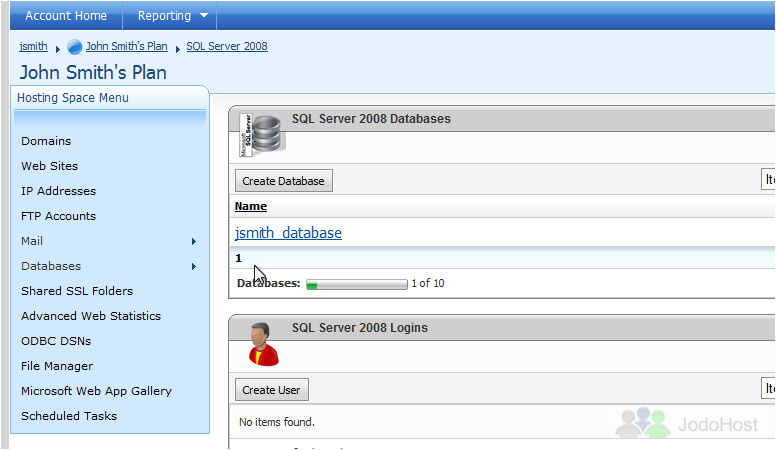Click the SQL Server databases icon
Image resolution: width=776 pixels, height=450 pixels.
(262, 135)
